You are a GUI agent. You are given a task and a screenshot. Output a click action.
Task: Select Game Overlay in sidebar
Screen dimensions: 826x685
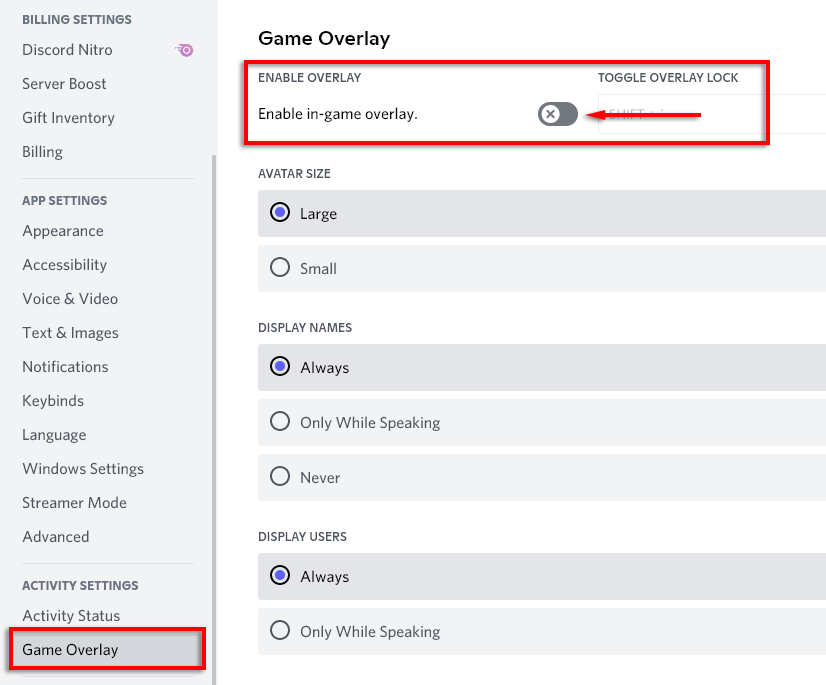(x=70, y=650)
